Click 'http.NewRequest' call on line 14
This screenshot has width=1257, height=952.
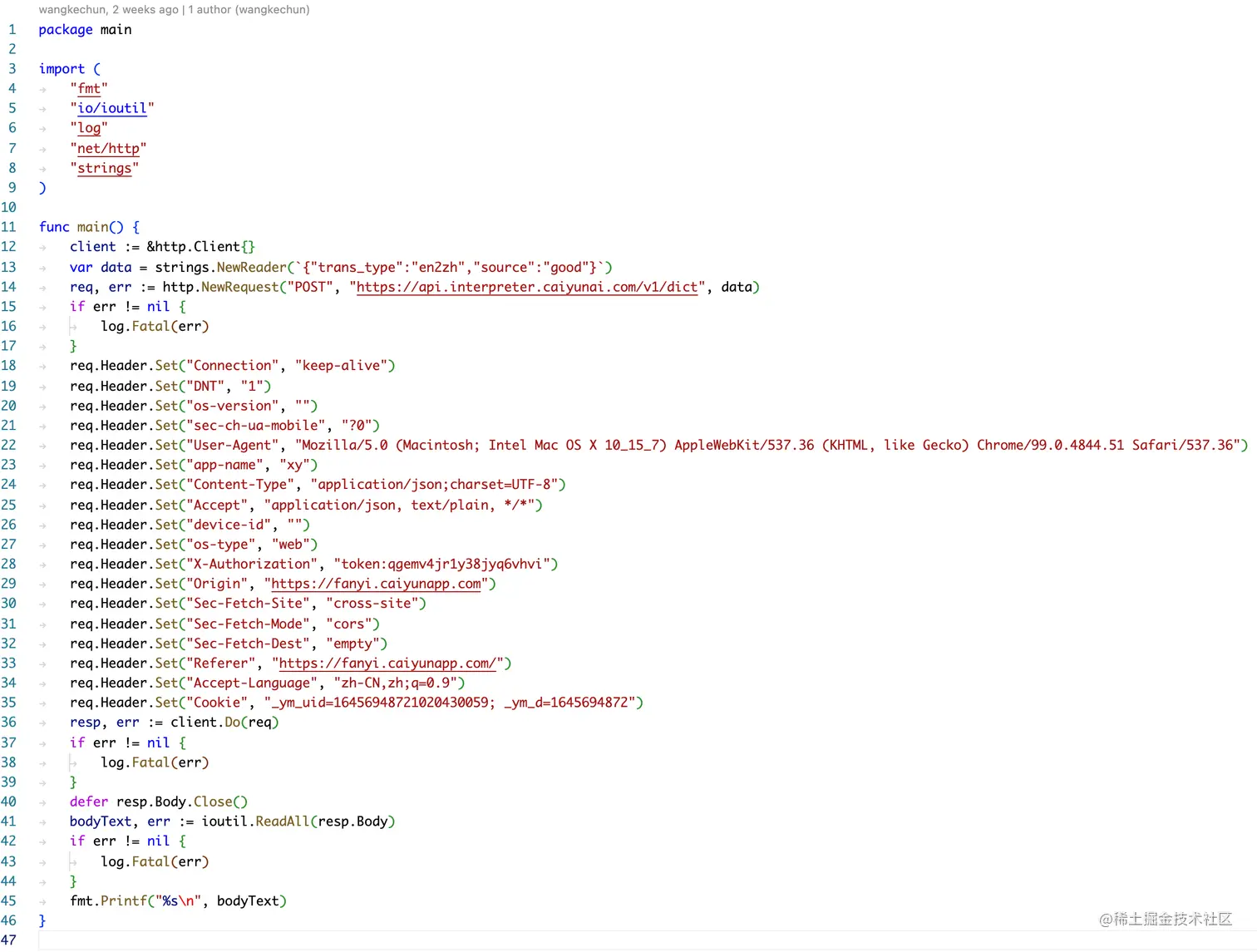221,287
